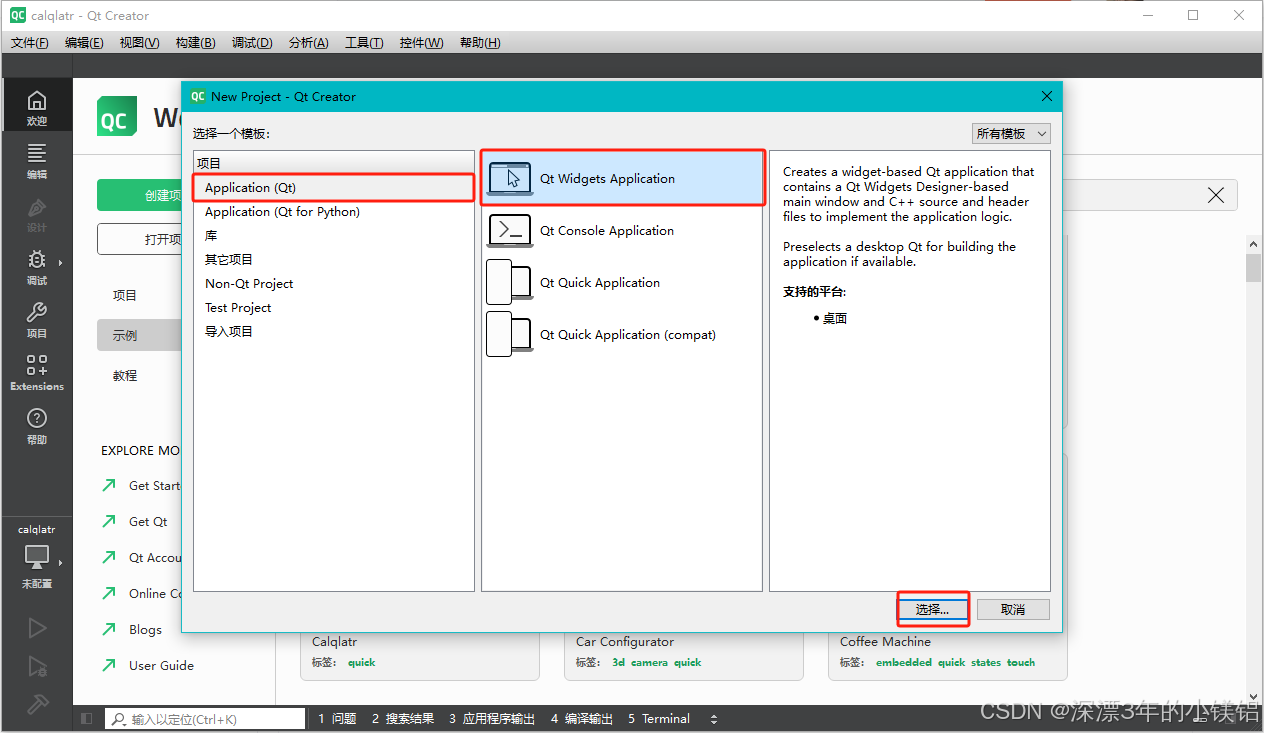
Task: Open the 视图(V) menu
Action: click(139, 42)
